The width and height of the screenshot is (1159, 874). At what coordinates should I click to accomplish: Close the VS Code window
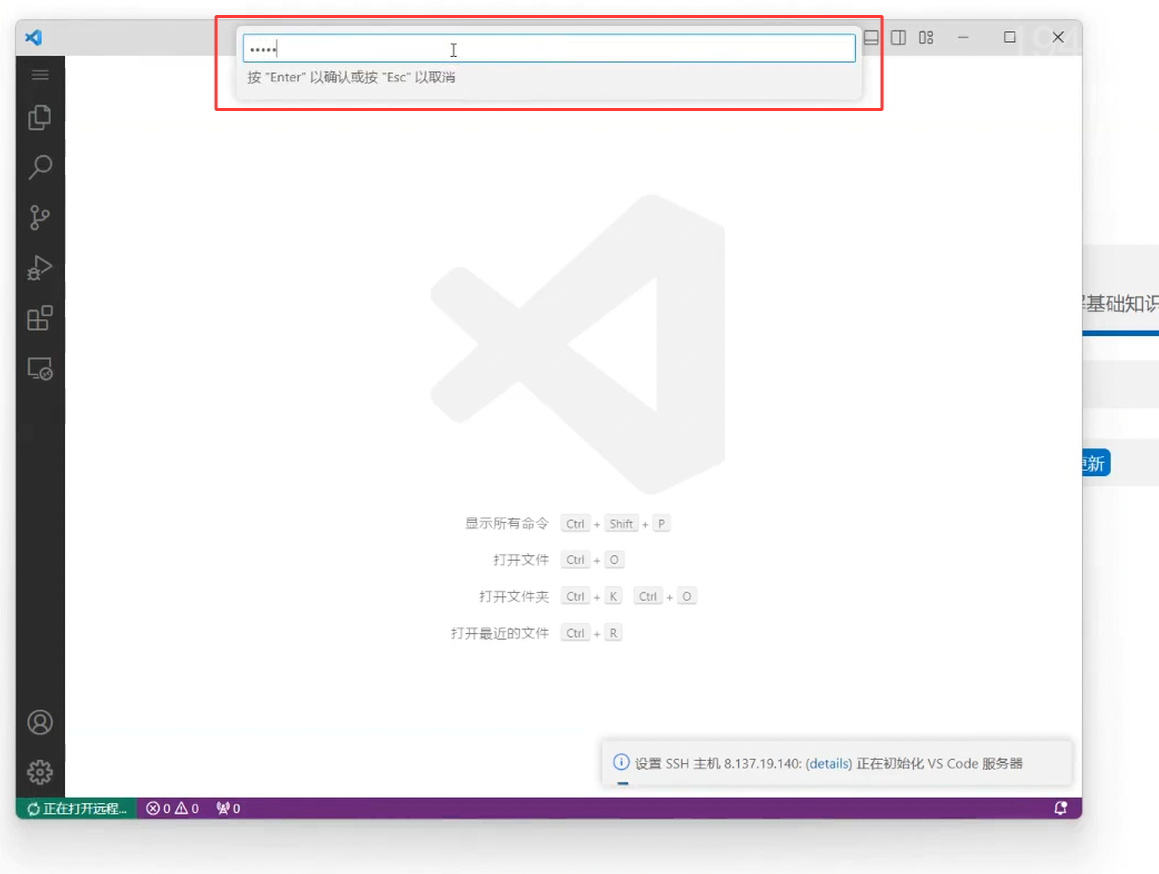1058,38
